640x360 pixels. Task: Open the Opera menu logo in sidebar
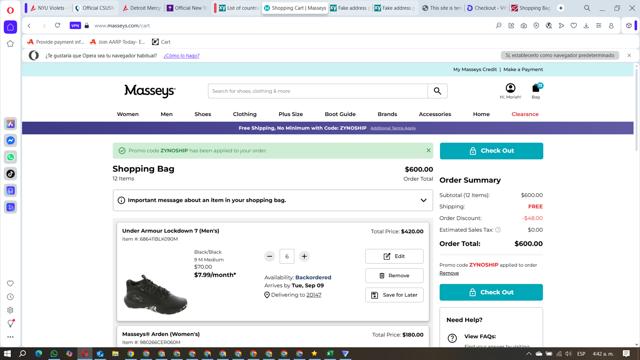(x=10, y=10)
